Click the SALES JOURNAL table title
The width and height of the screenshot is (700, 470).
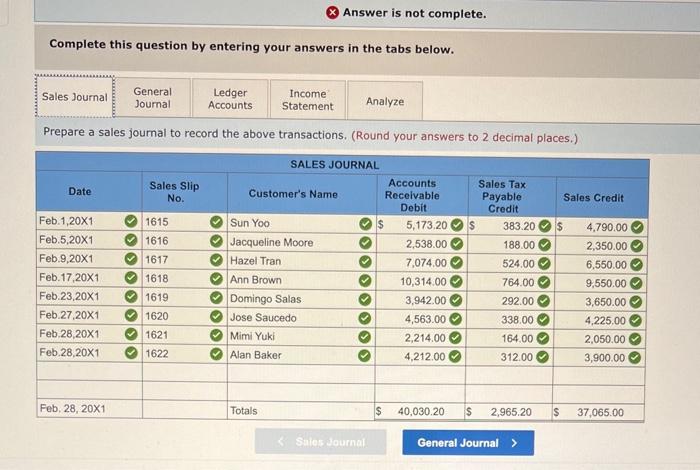pos(335,165)
